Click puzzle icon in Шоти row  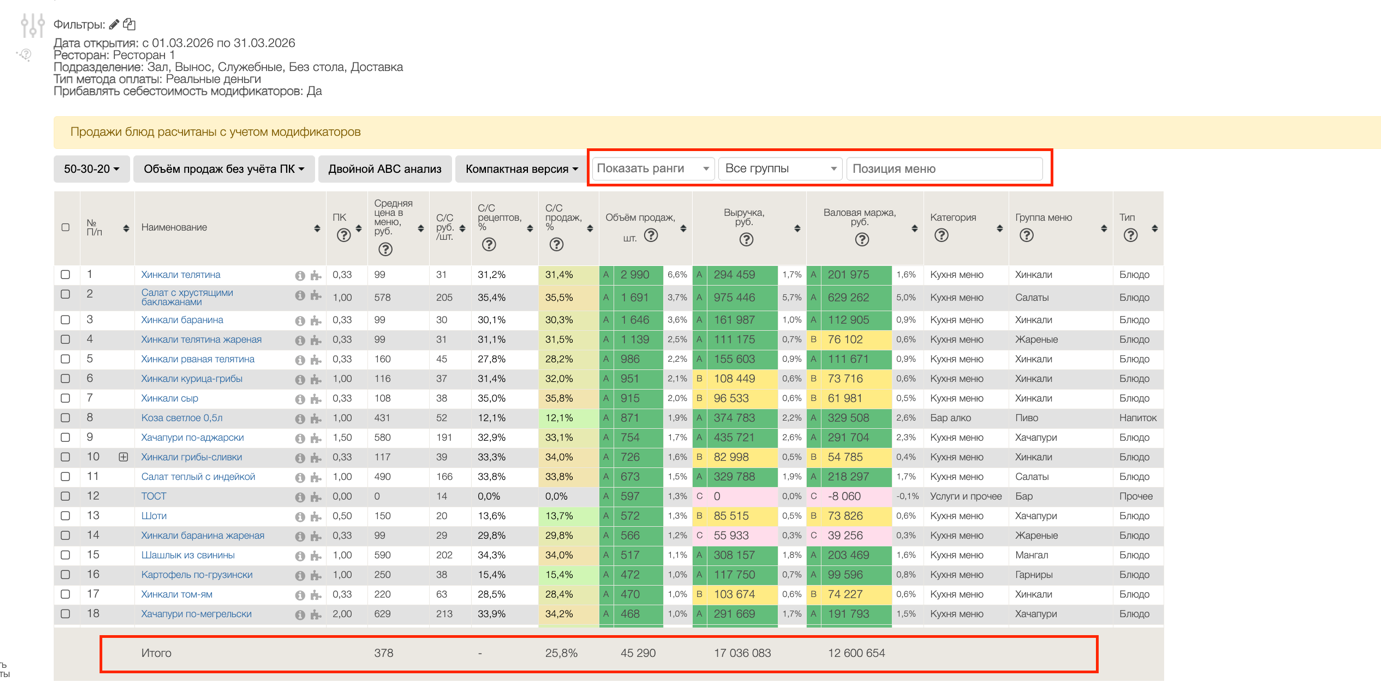(x=316, y=517)
